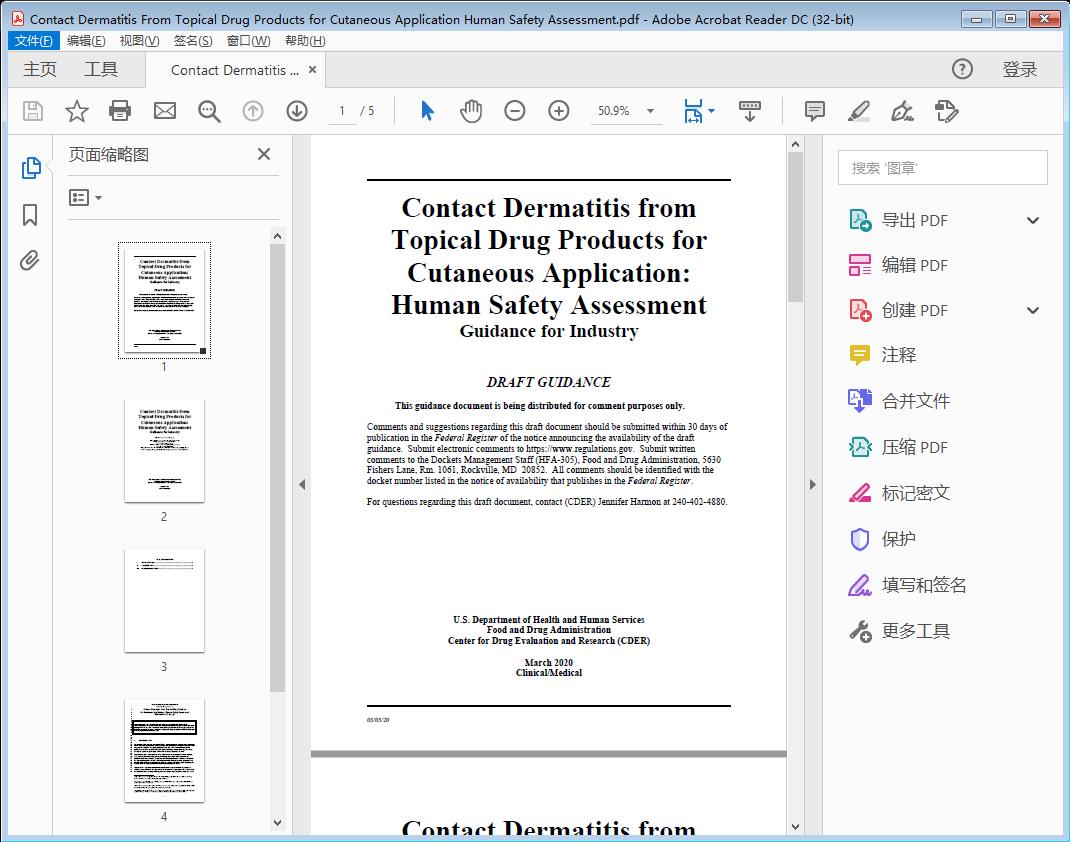Image resolution: width=1070 pixels, height=842 pixels.
Task: Activate the selection arrow tool
Action: click(425, 111)
